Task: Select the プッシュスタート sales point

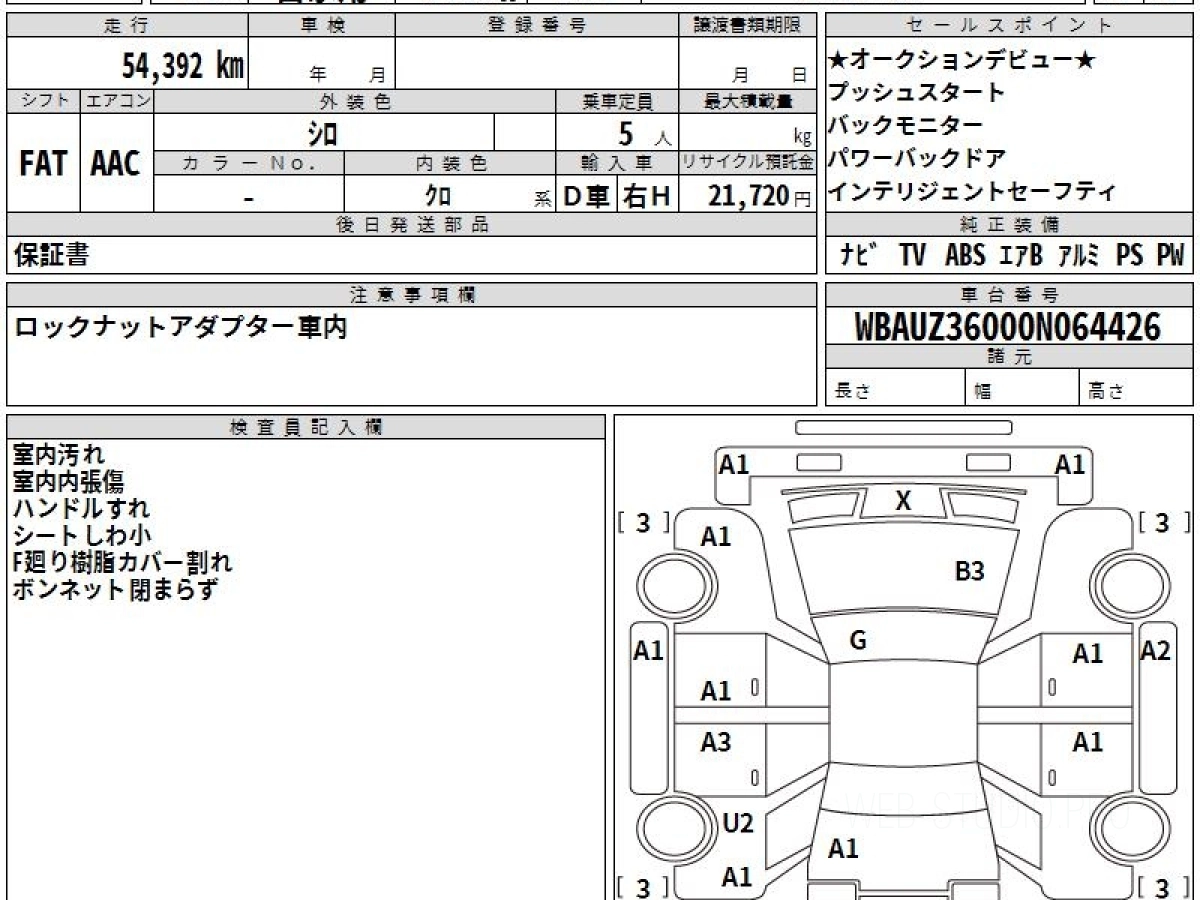Action: (916, 93)
